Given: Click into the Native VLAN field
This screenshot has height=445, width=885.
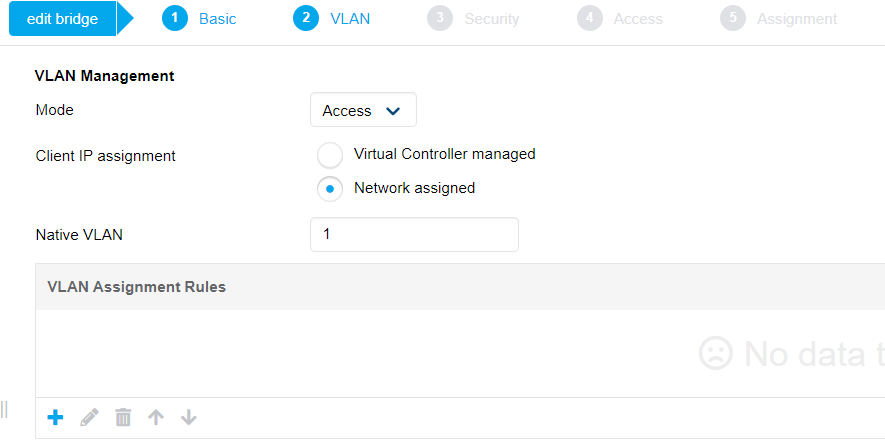Looking at the screenshot, I should point(414,235).
